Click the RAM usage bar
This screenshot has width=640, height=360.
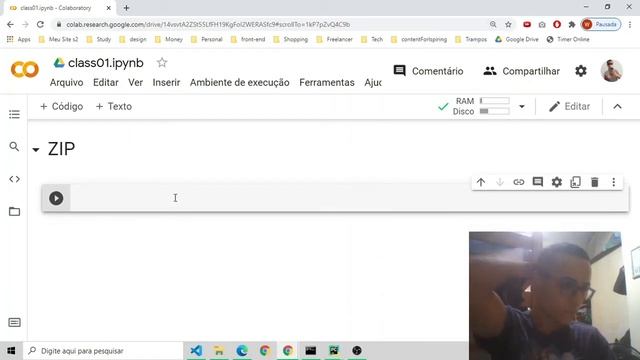tap(495, 101)
